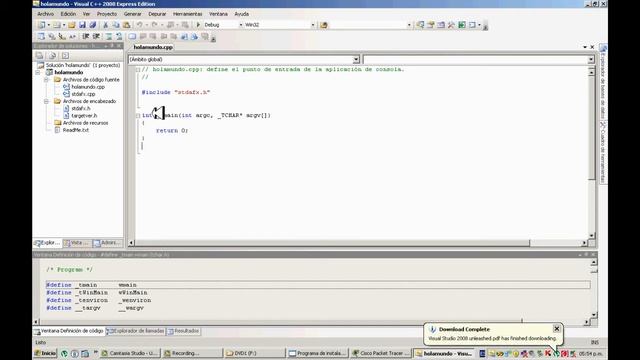Image resolution: width=640 pixels, height=360 pixels.
Task: Click the Undo arrow icon
Action: pos(140,25)
